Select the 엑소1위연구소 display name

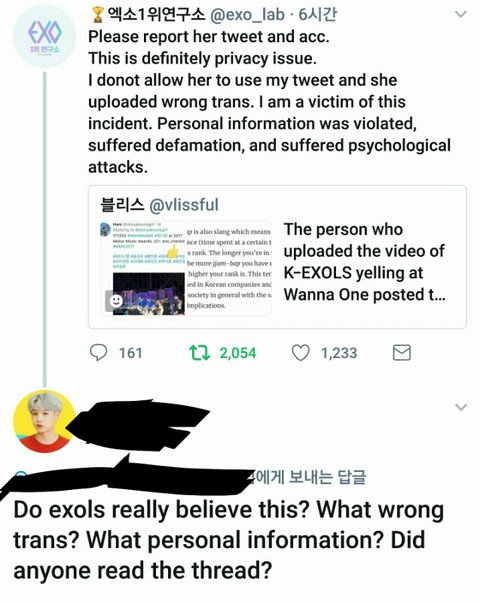coord(156,15)
